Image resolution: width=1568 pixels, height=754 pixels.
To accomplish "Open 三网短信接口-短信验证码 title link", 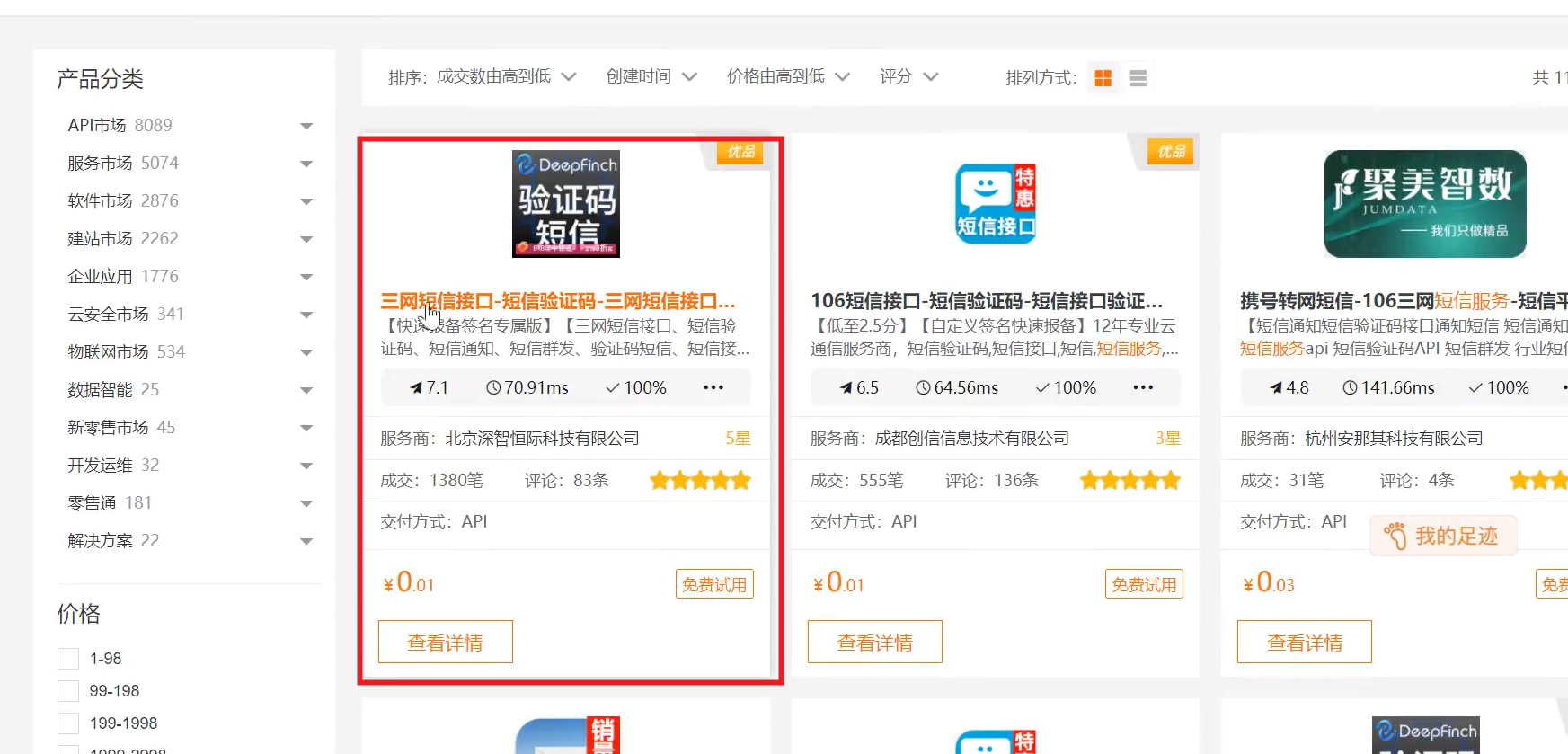I will tap(558, 301).
